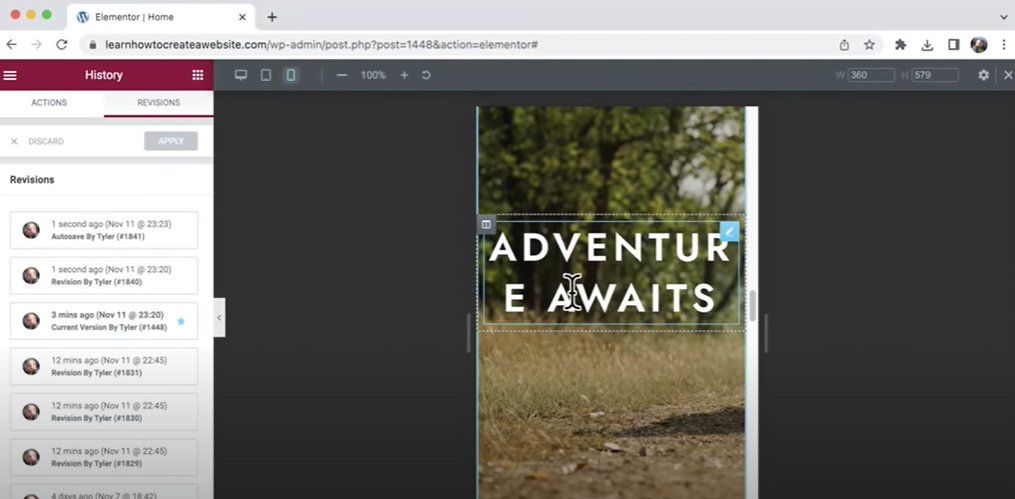Reset the preview zoom level
The width and height of the screenshot is (1015, 499).
pos(426,75)
